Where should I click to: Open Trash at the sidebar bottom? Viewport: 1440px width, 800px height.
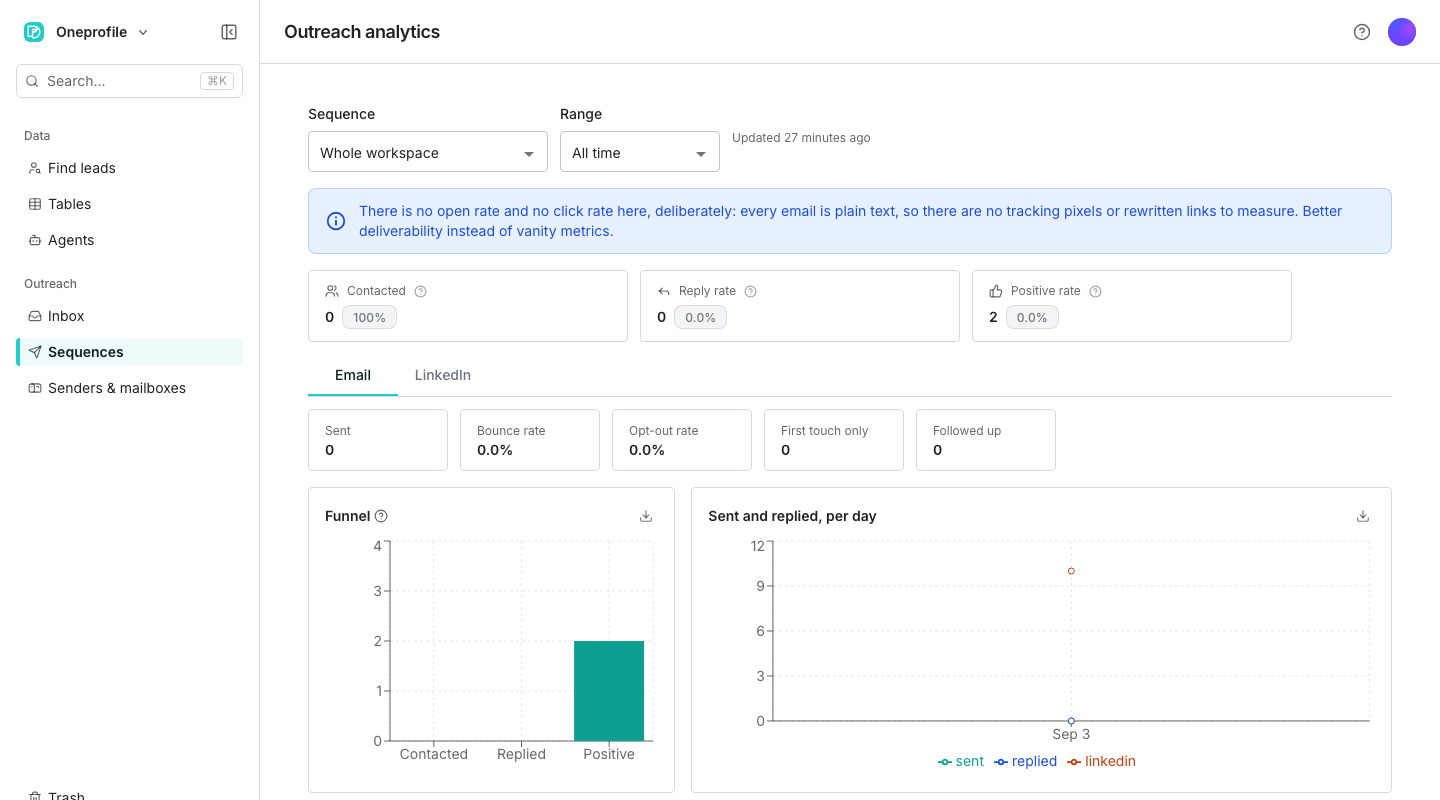(129, 795)
